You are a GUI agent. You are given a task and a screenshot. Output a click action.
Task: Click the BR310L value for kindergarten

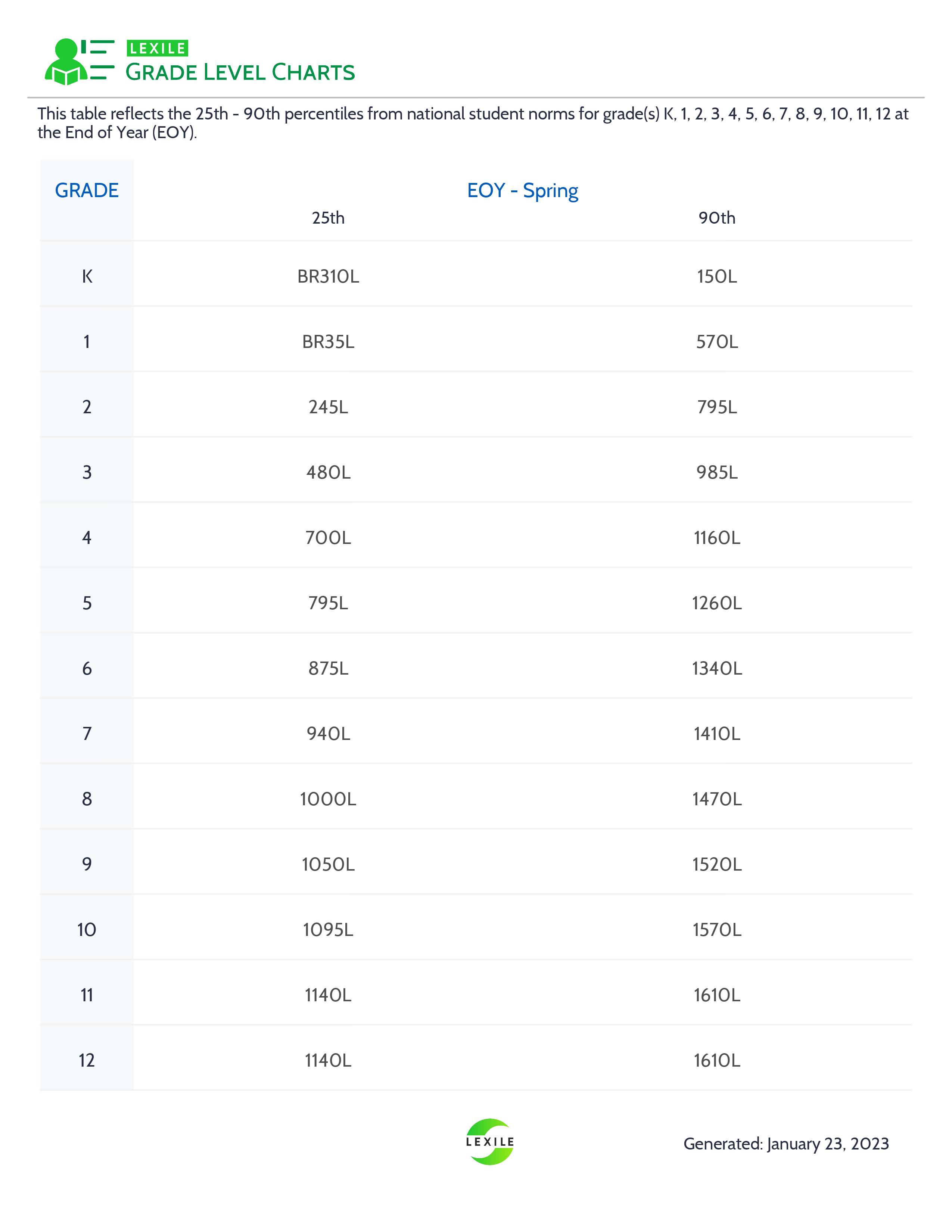328,276
